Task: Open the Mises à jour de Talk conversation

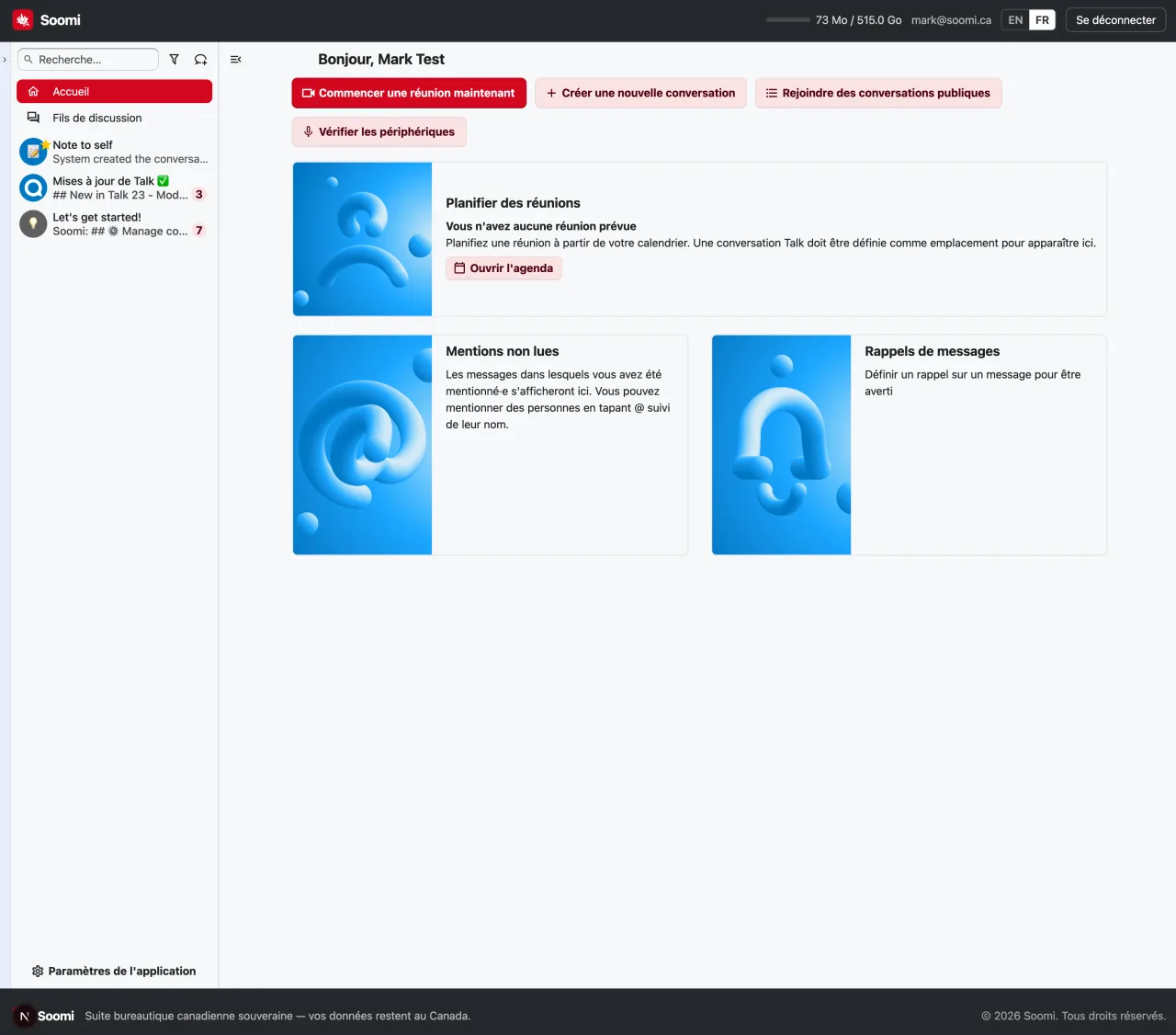Action: pos(114,188)
